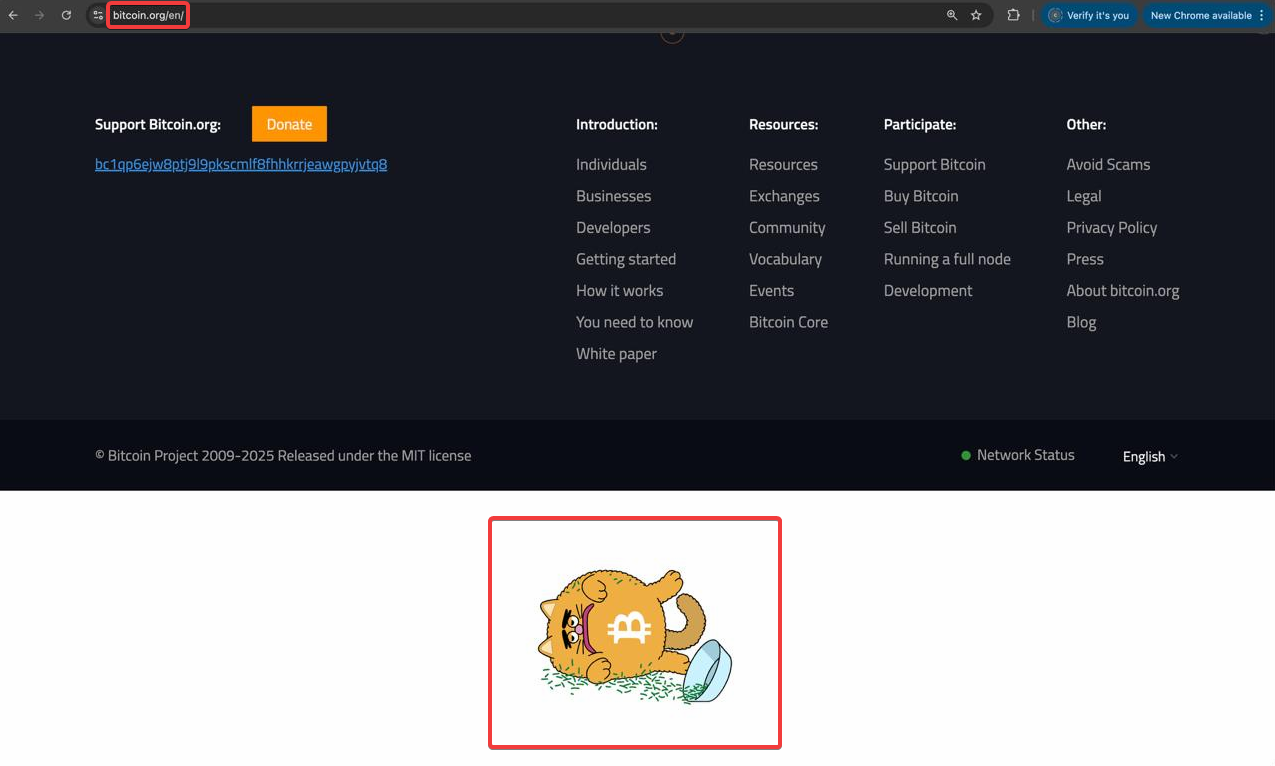Open the White paper link

click(616, 353)
